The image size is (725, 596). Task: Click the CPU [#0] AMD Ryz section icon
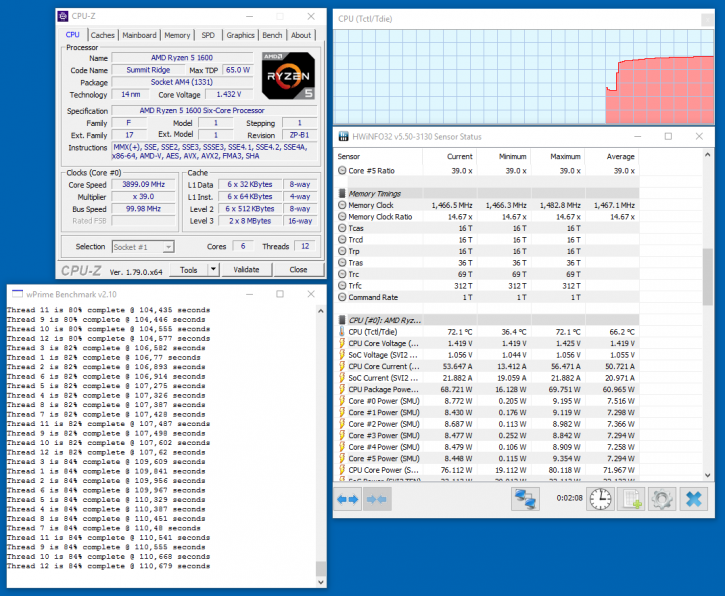[x=342, y=320]
